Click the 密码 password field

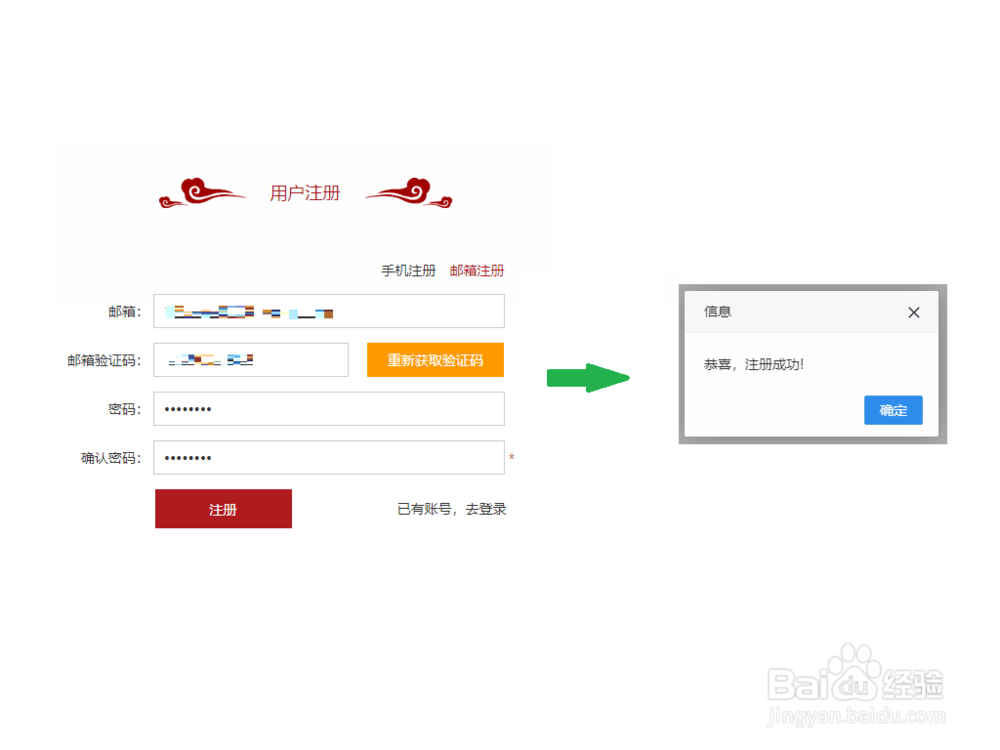328,409
